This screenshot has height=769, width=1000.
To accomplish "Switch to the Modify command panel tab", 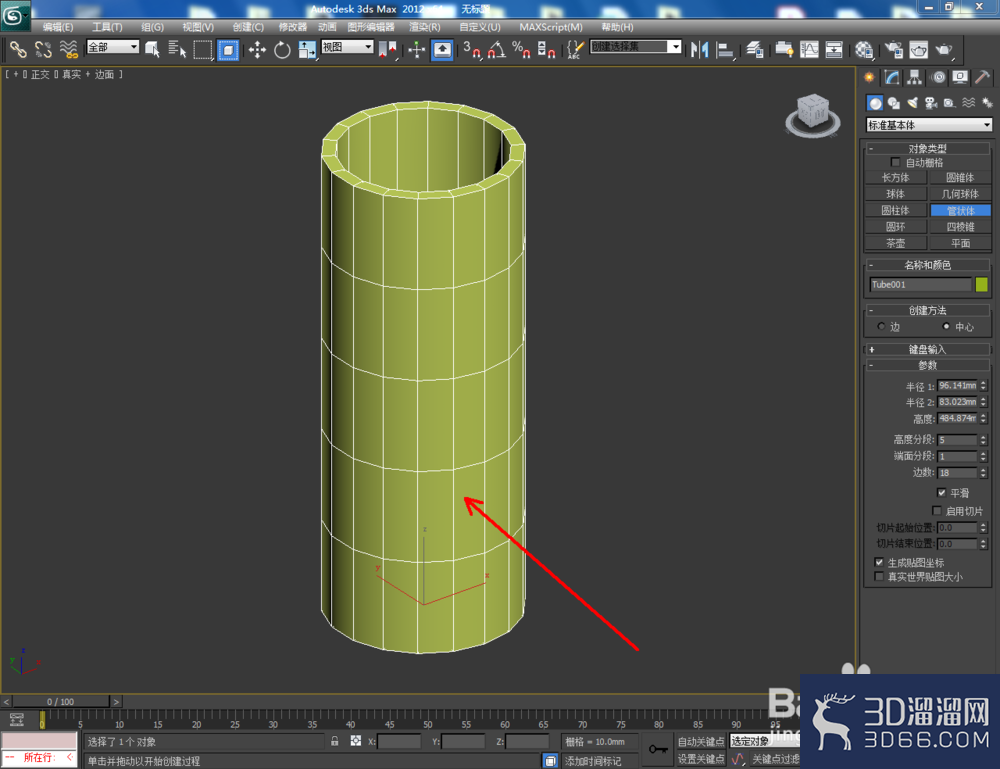I will point(892,78).
